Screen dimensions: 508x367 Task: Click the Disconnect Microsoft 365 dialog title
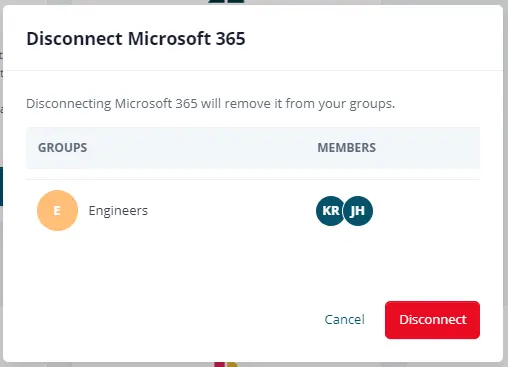pyautogui.click(x=136, y=38)
